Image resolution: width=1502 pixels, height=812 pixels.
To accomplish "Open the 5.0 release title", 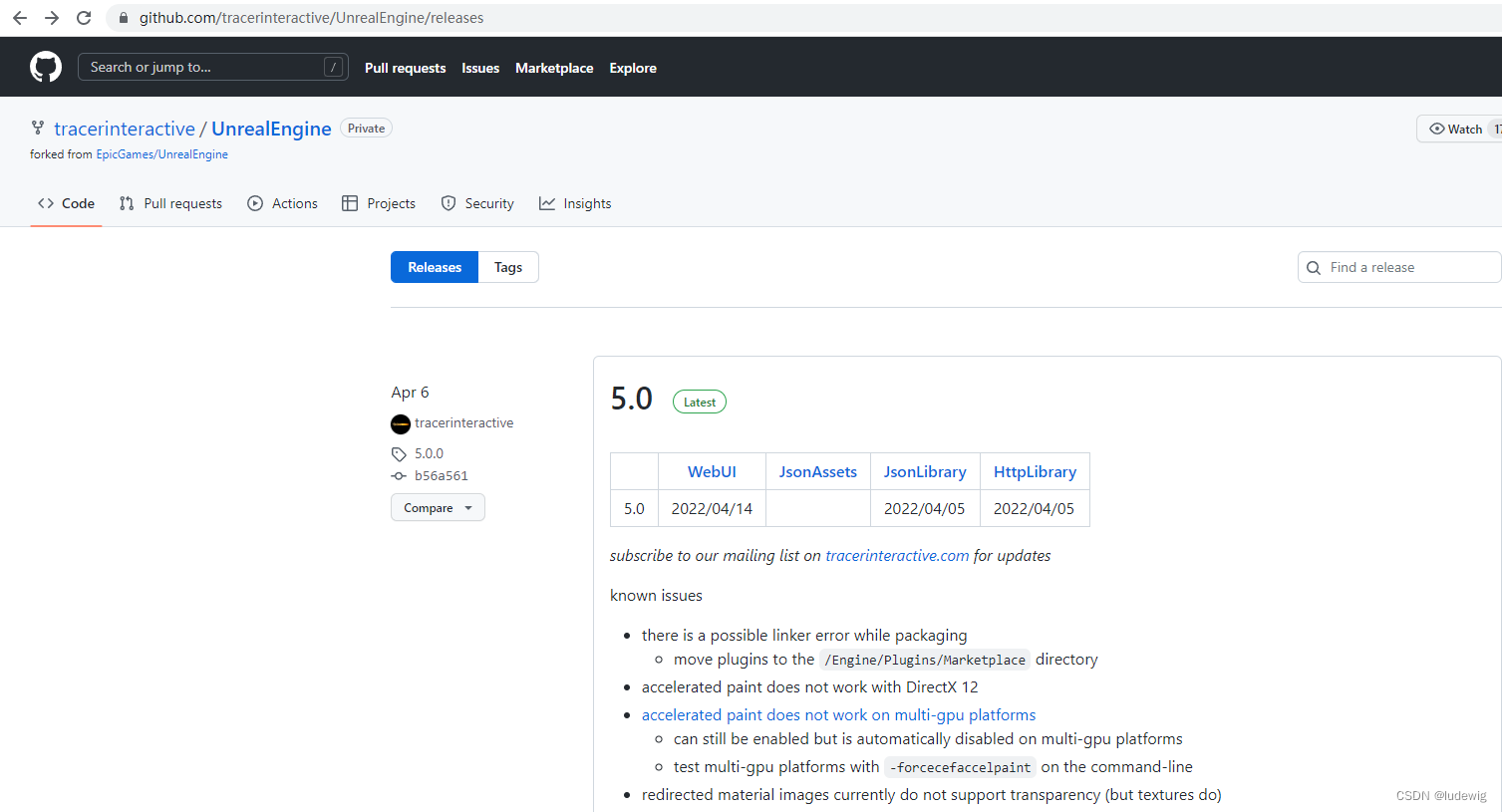I will point(631,399).
